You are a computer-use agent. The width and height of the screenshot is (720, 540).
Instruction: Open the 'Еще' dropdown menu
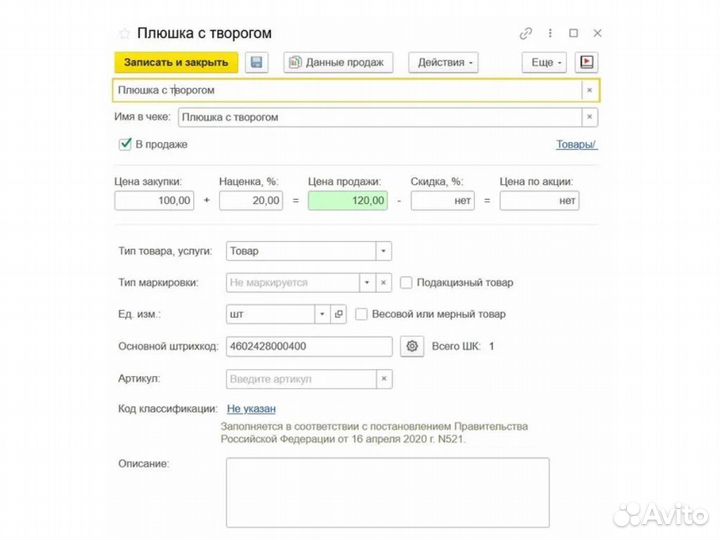tap(545, 62)
